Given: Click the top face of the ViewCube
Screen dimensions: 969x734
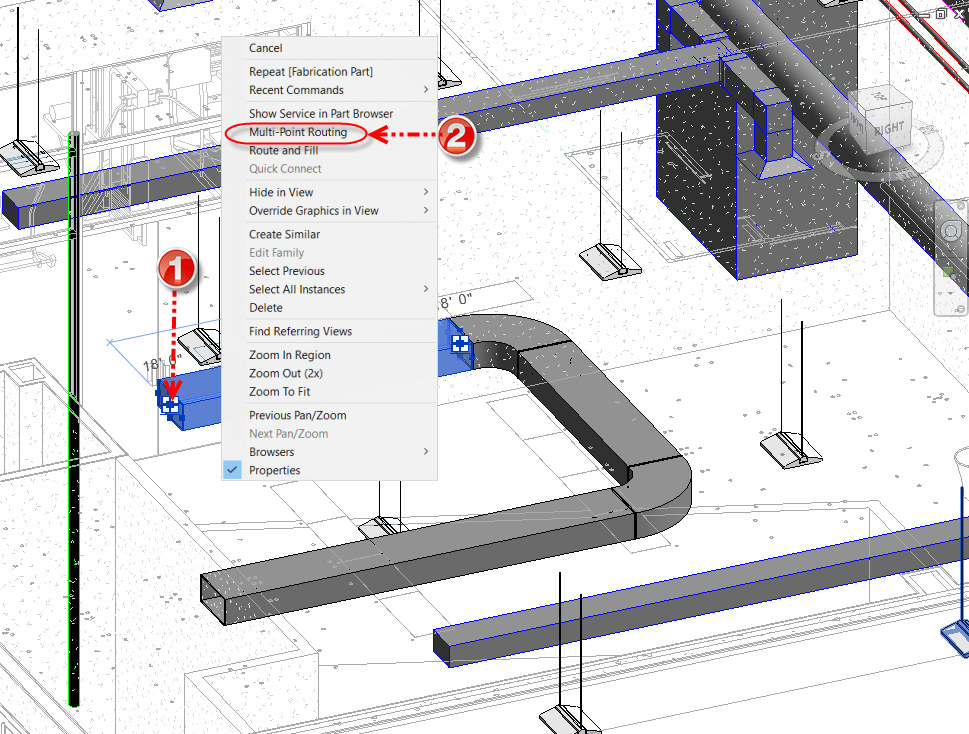Looking at the screenshot, I should [x=880, y=96].
